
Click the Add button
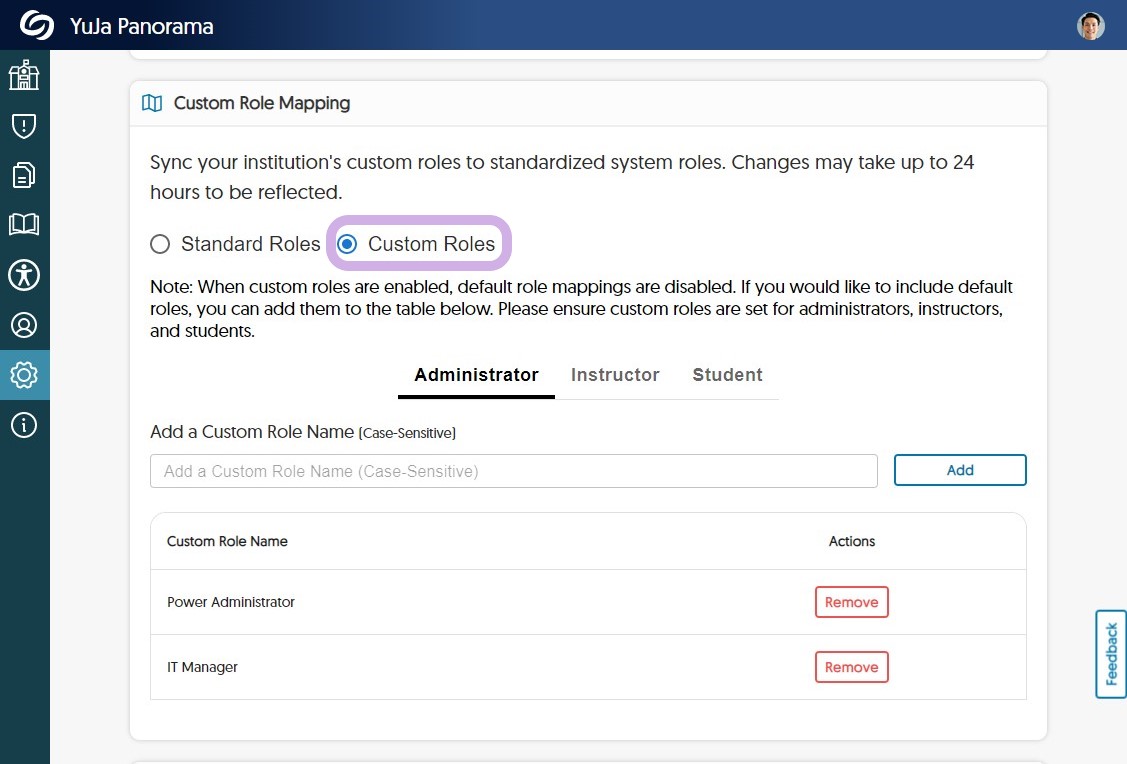point(960,470)
